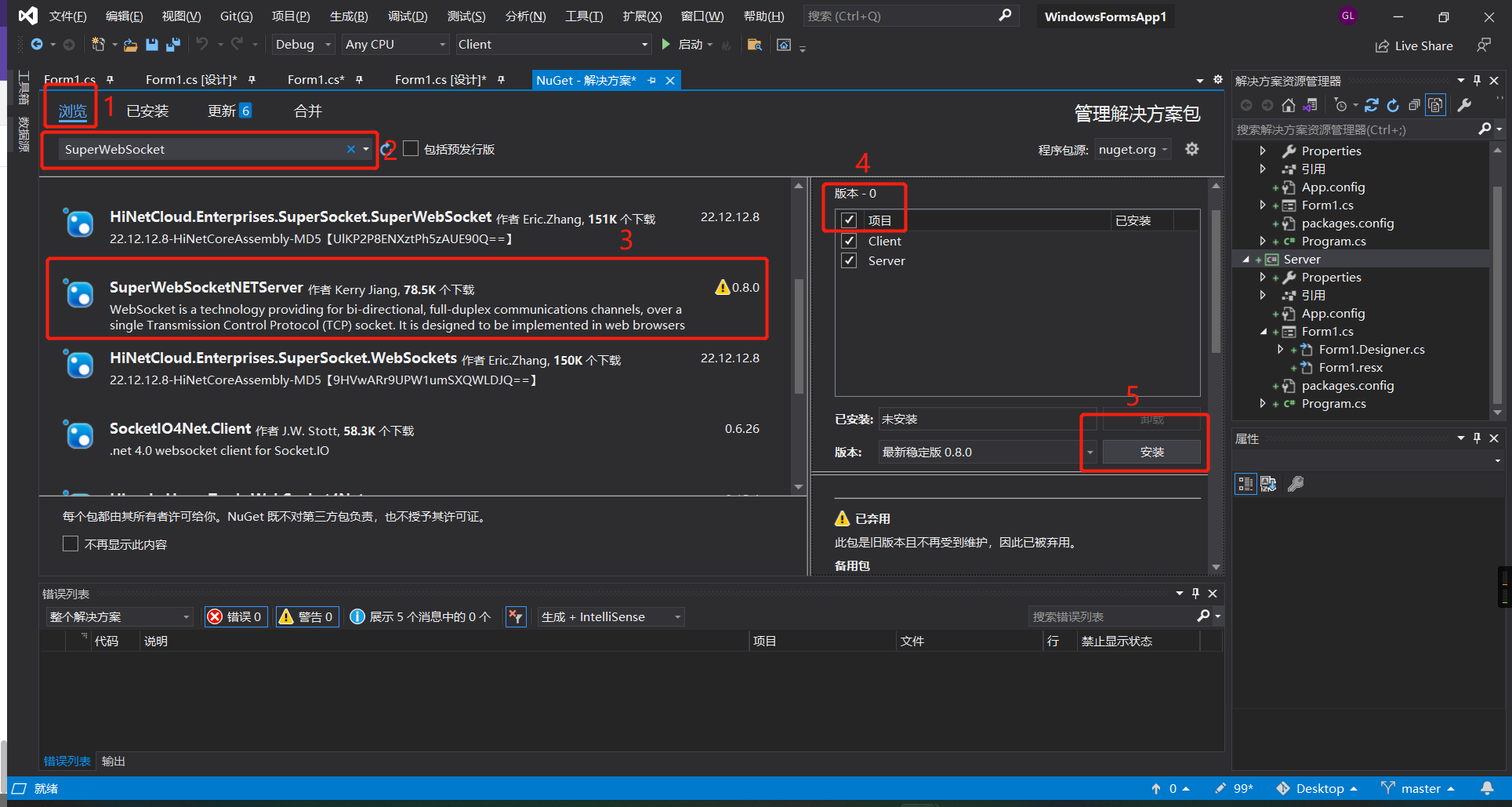Expand Form1.Designer.cs in Solution Explorer

tap(1280, 349)
